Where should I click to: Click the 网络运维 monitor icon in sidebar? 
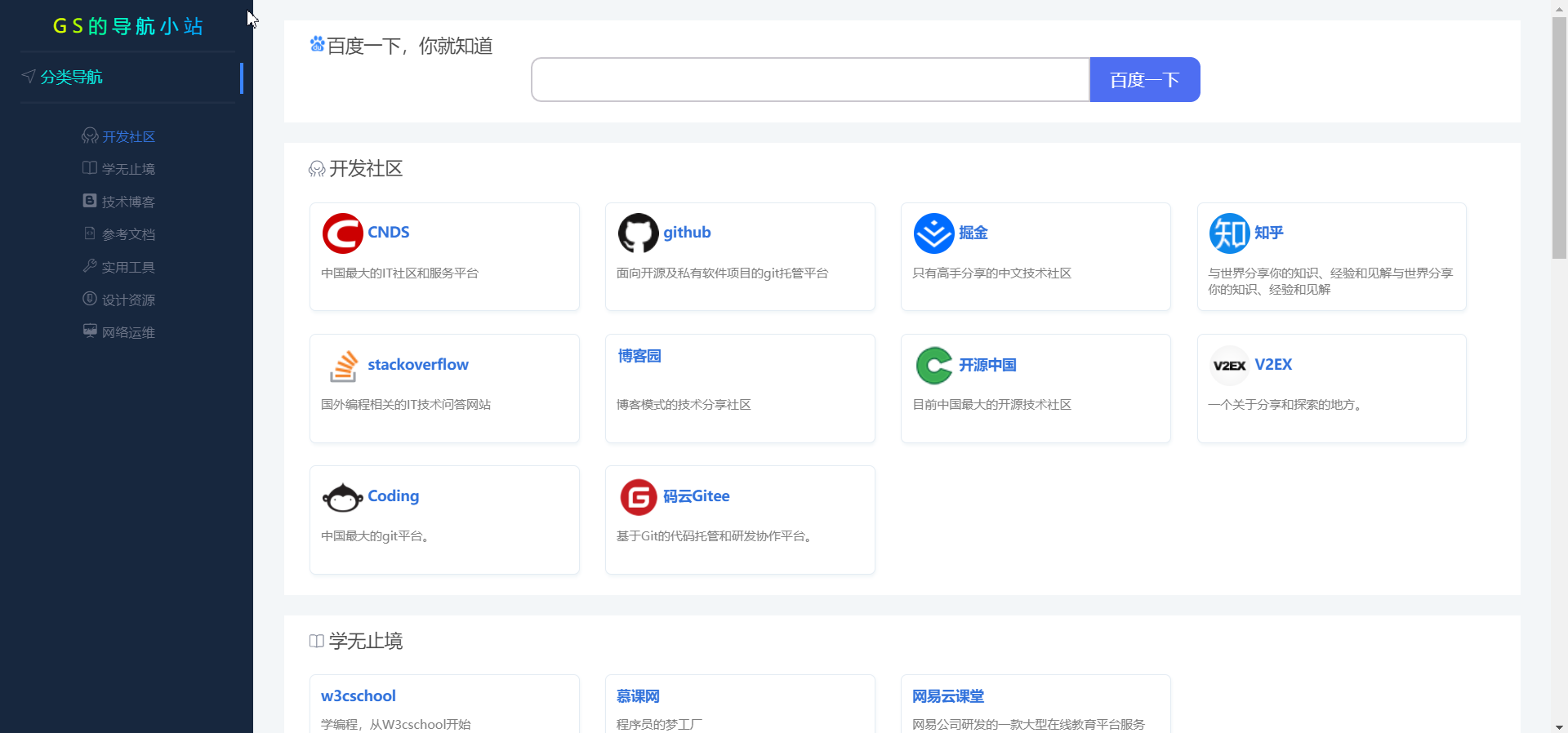[x=90, y=331]
